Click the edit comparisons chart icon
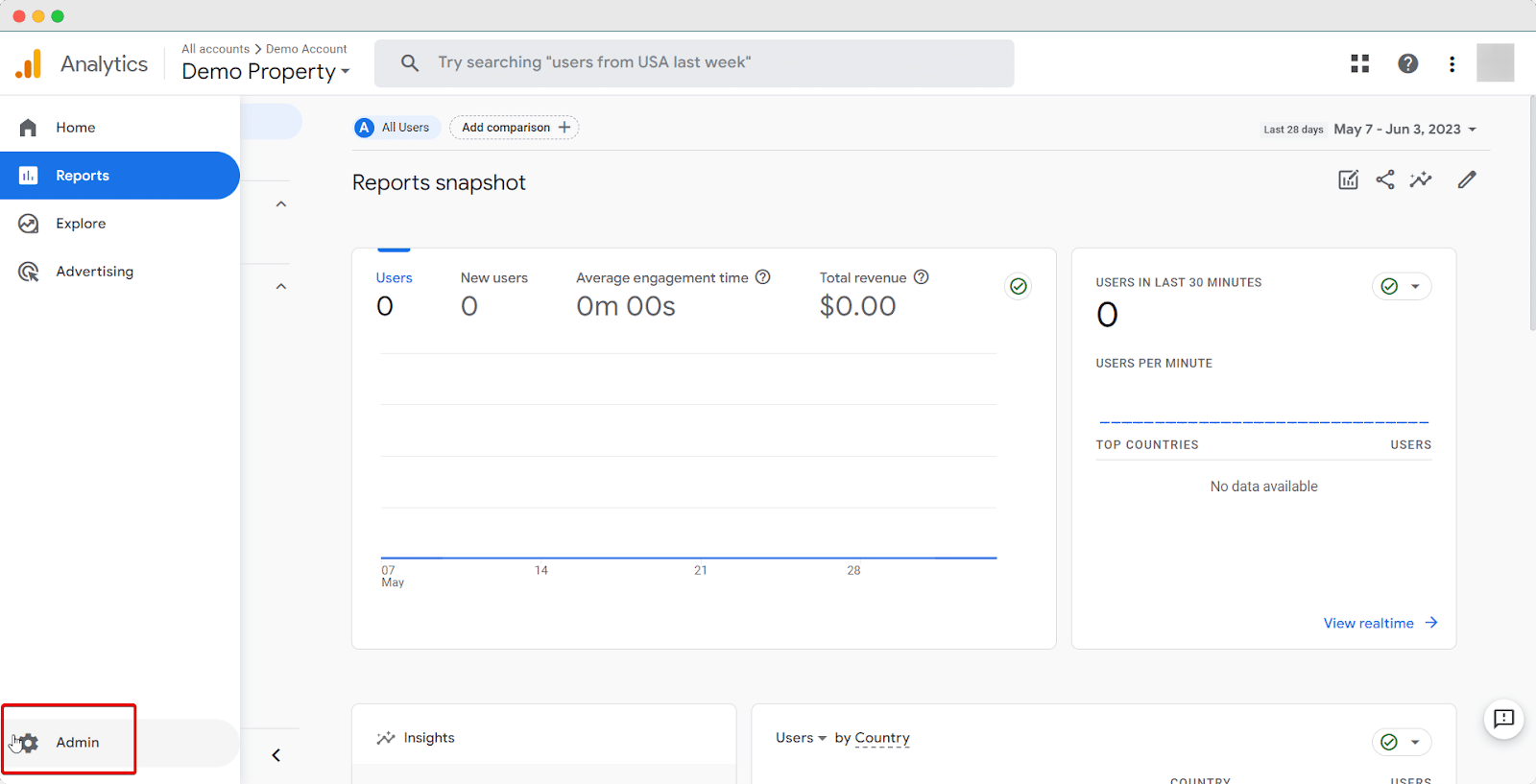1536x784 pixels. point(1348,180)
